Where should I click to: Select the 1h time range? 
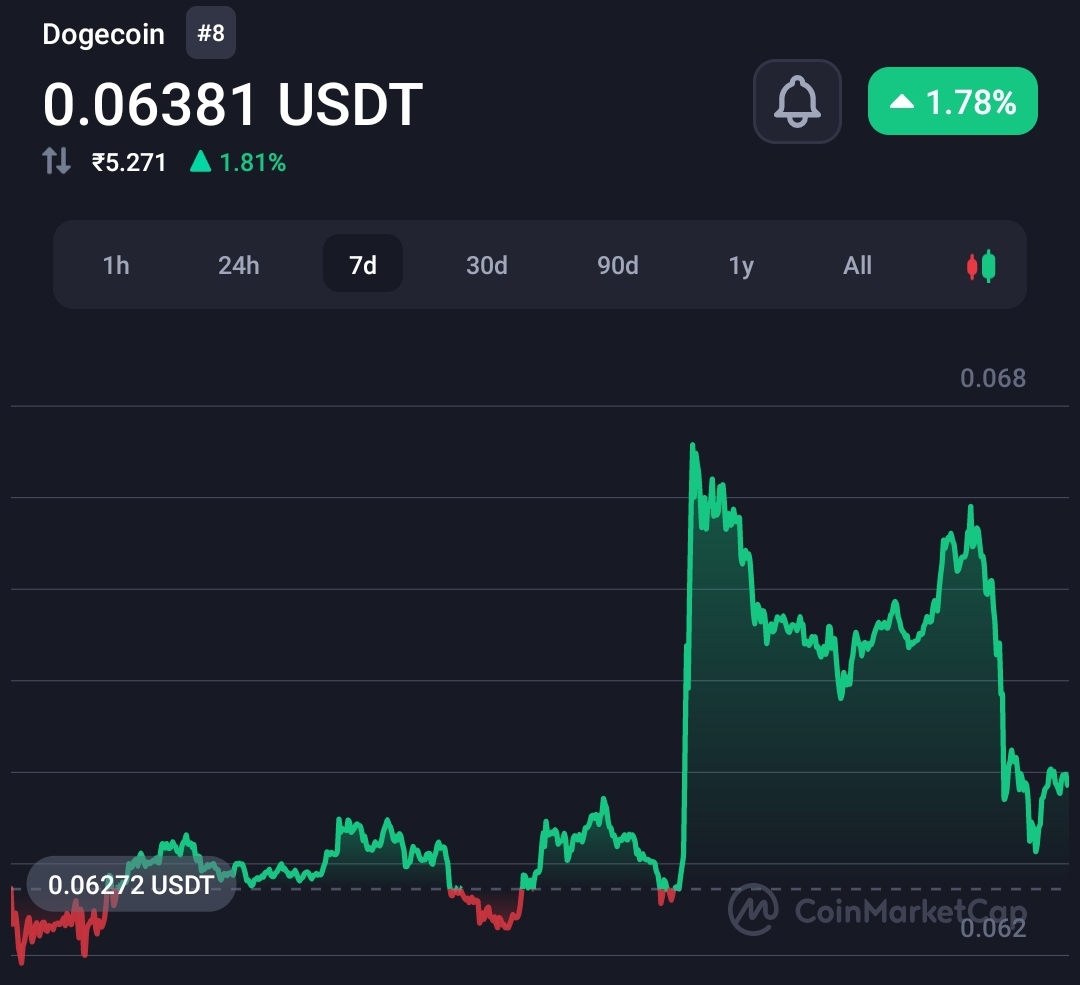[116, 265]
